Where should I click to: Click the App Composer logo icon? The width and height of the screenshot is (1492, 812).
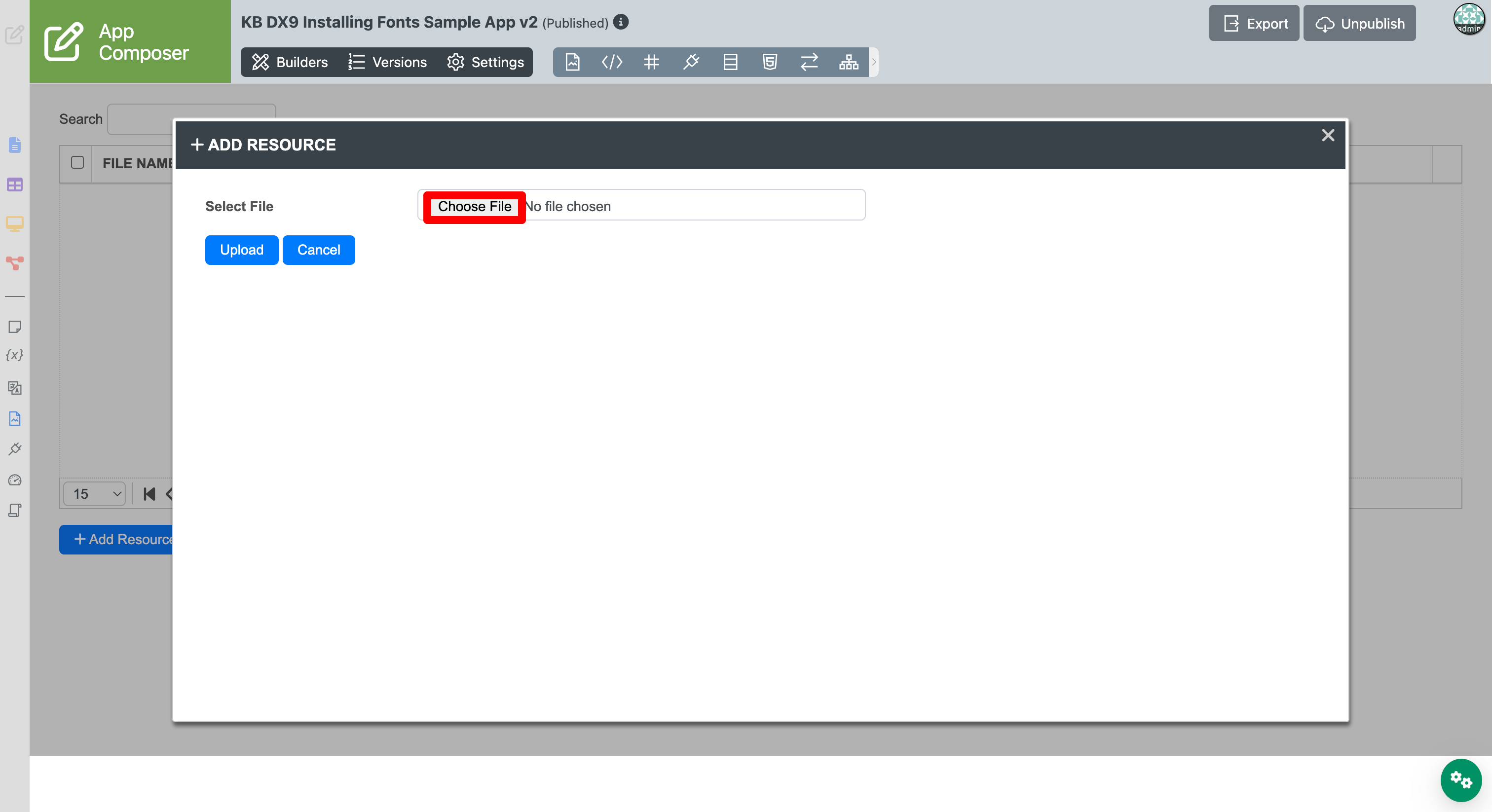(x=64, y=42)
